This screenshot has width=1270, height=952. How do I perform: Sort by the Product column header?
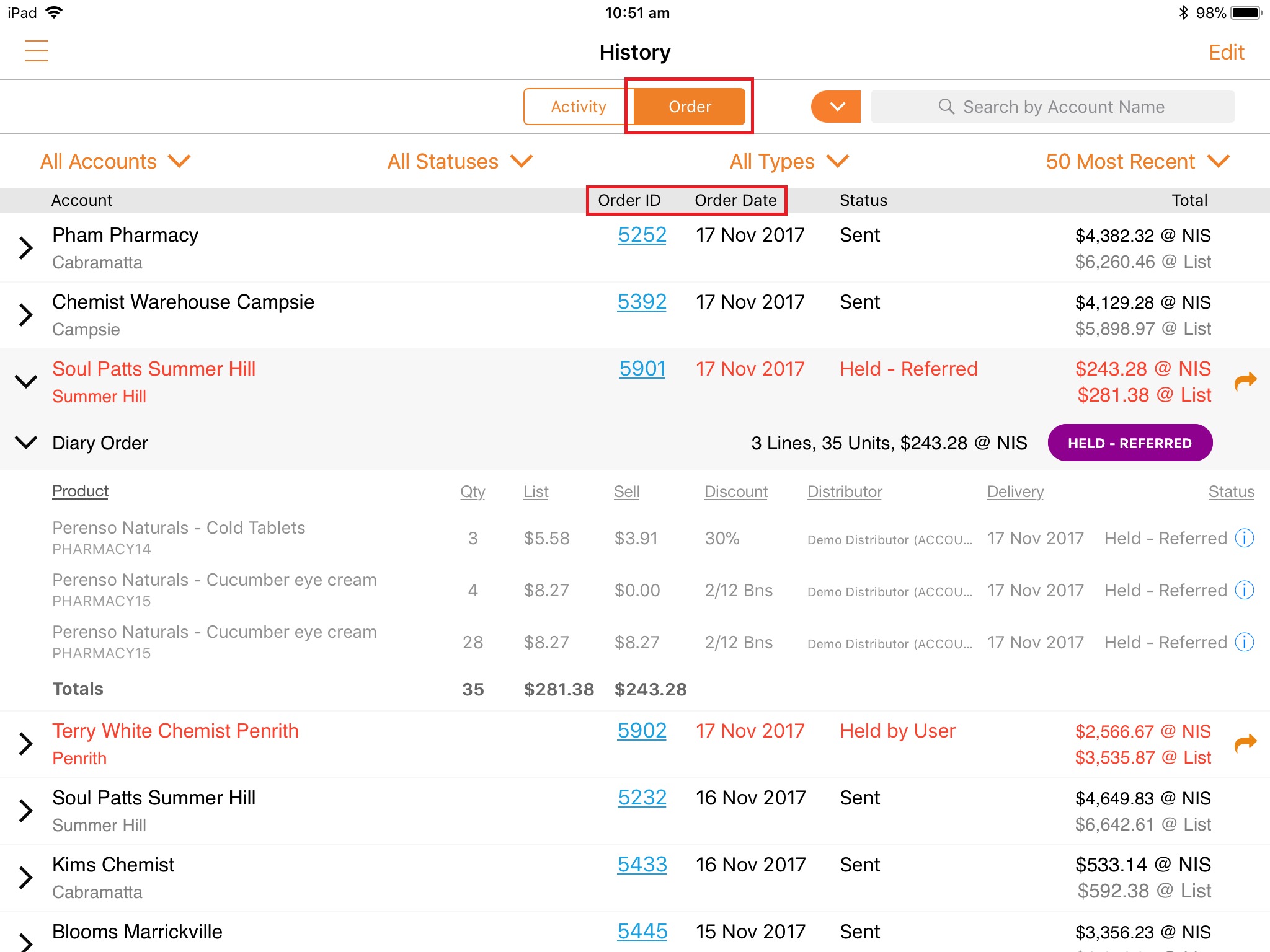[80, 491]
